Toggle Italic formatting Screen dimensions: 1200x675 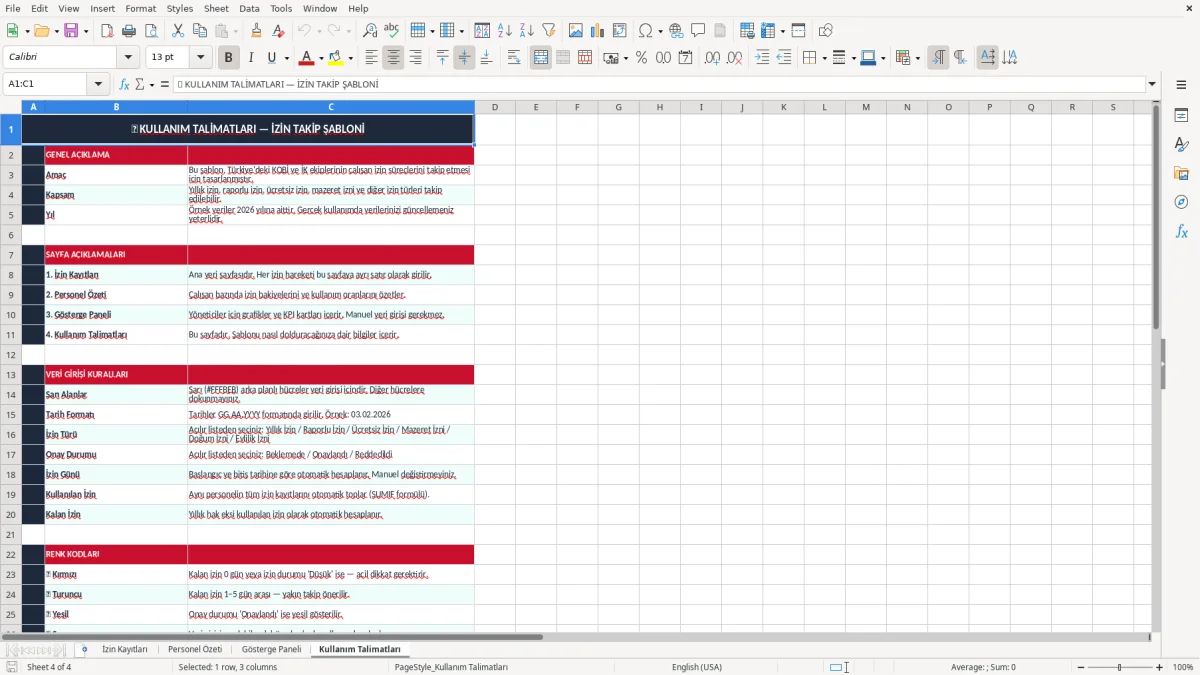(251, 58)
